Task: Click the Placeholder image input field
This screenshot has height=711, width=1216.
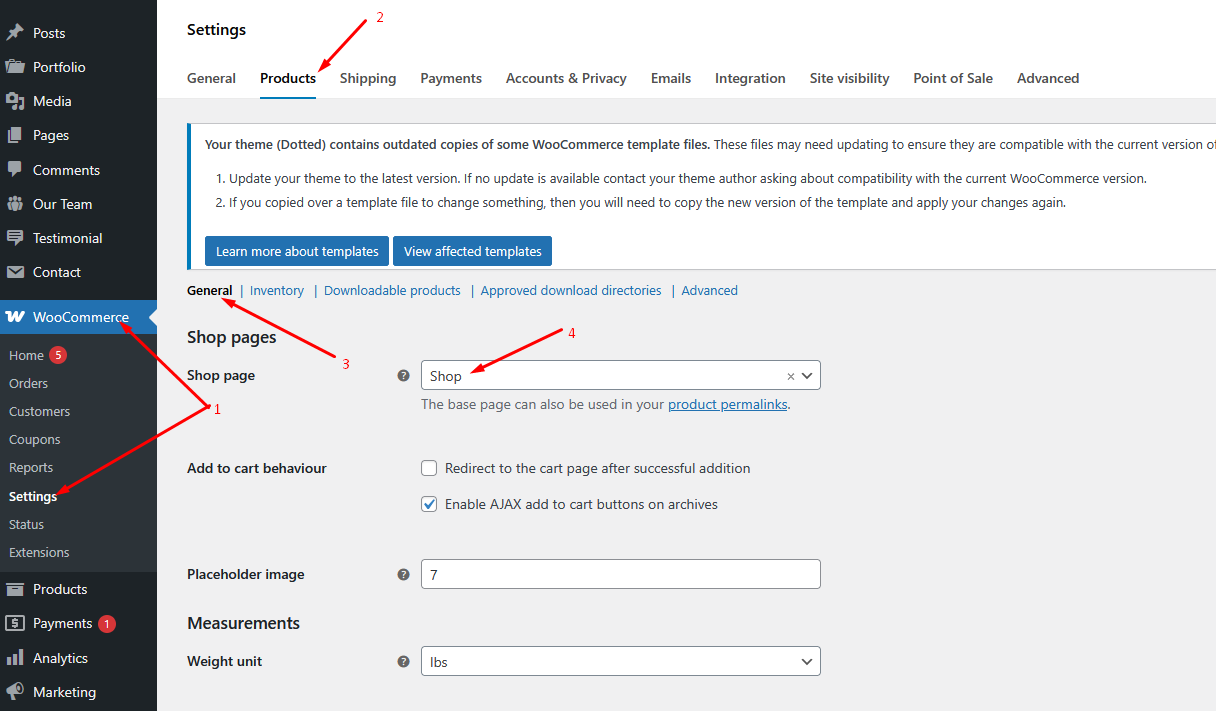Action: pos(621,574)
